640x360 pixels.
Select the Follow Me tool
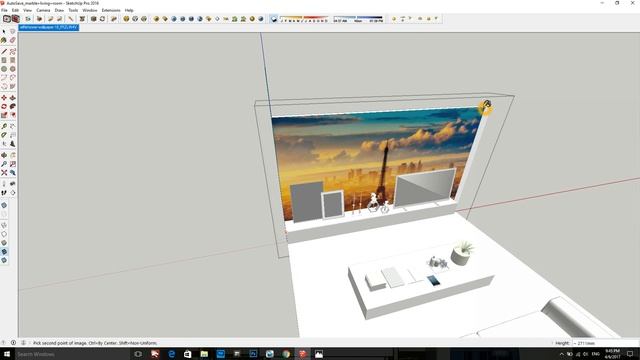click(x=13, y=106)
